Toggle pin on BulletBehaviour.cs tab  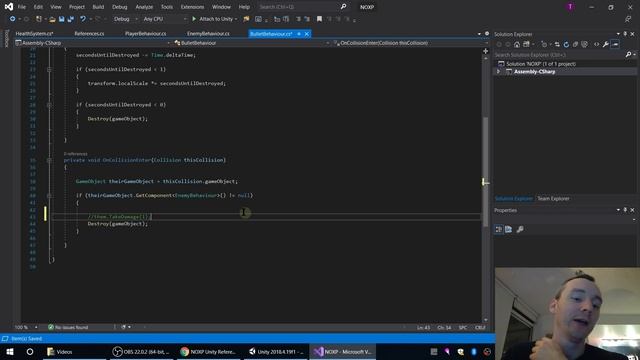(299, 34)
